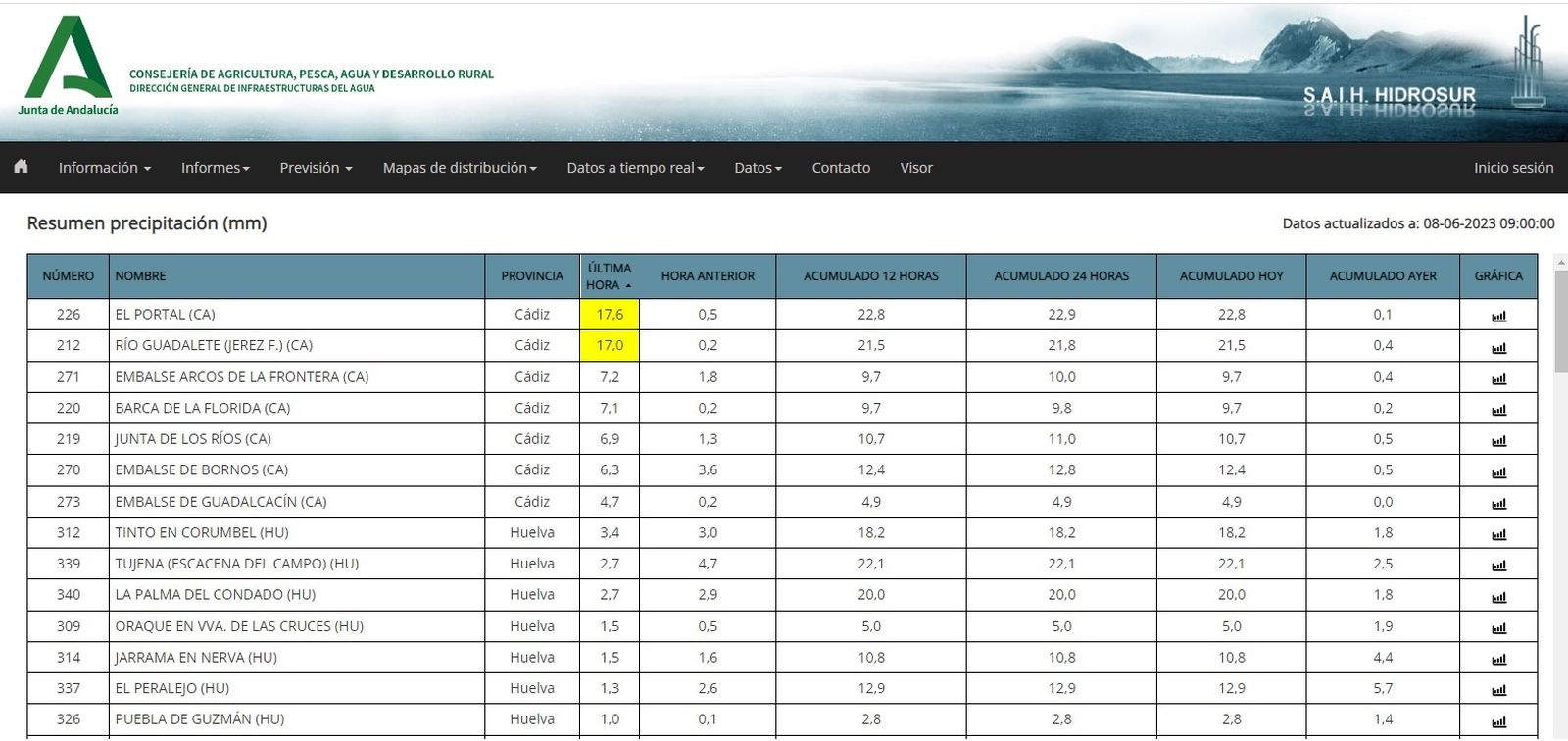This screenshot has width=1568, height=741.
Task: Sort table by NOMBRE column
Action: point(297,276)
